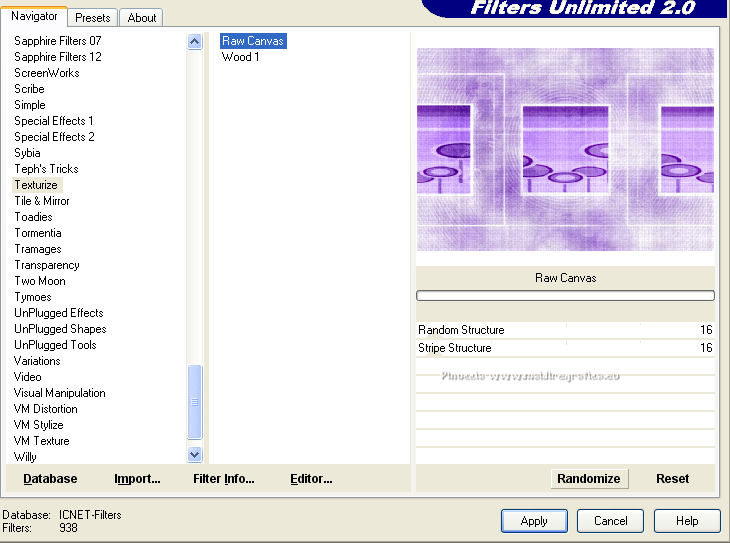Viewport: 730px width, 543px height.
Task: Randomize the filter settings
Action: [x=589, y=479]
